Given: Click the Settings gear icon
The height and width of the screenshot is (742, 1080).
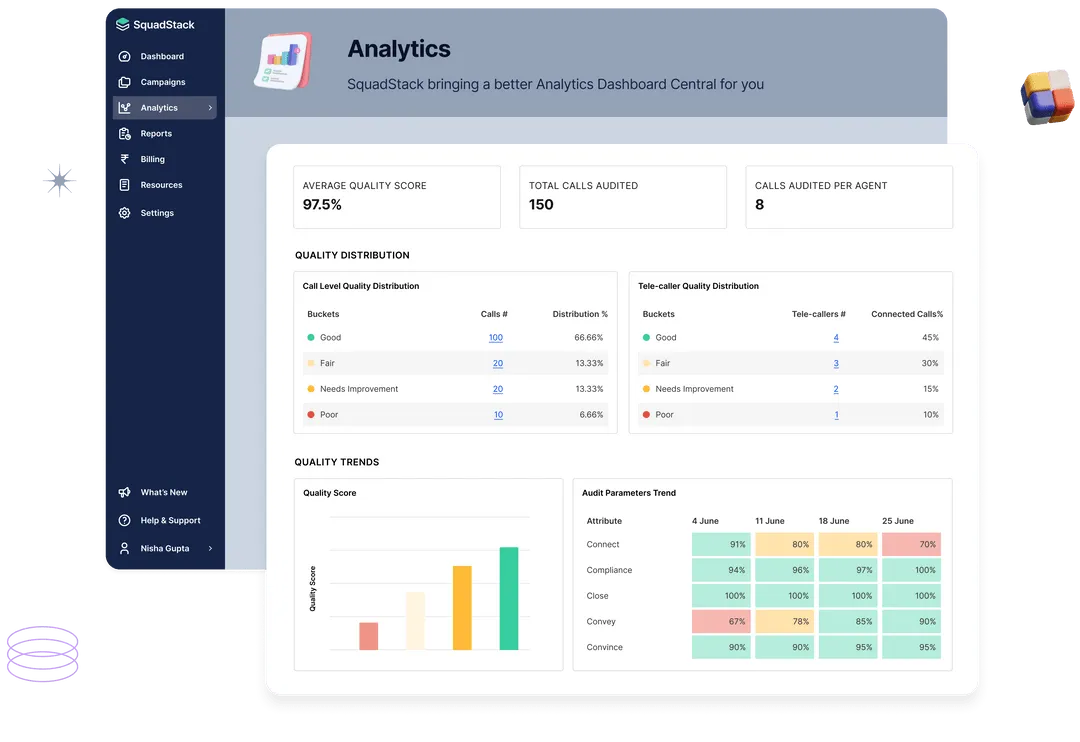Looking at the screenshot, I should (x=125, y=213).
